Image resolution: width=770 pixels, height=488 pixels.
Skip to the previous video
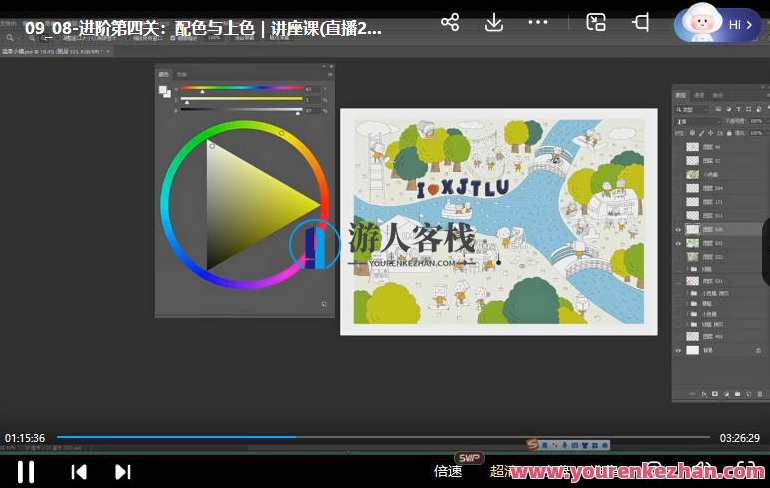click(79, 471)
